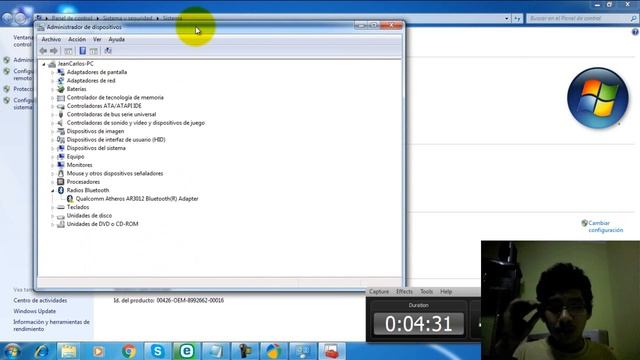Open Google Chrome from taskbar
This screenshot has height=360, width=640.
point(129,351)
